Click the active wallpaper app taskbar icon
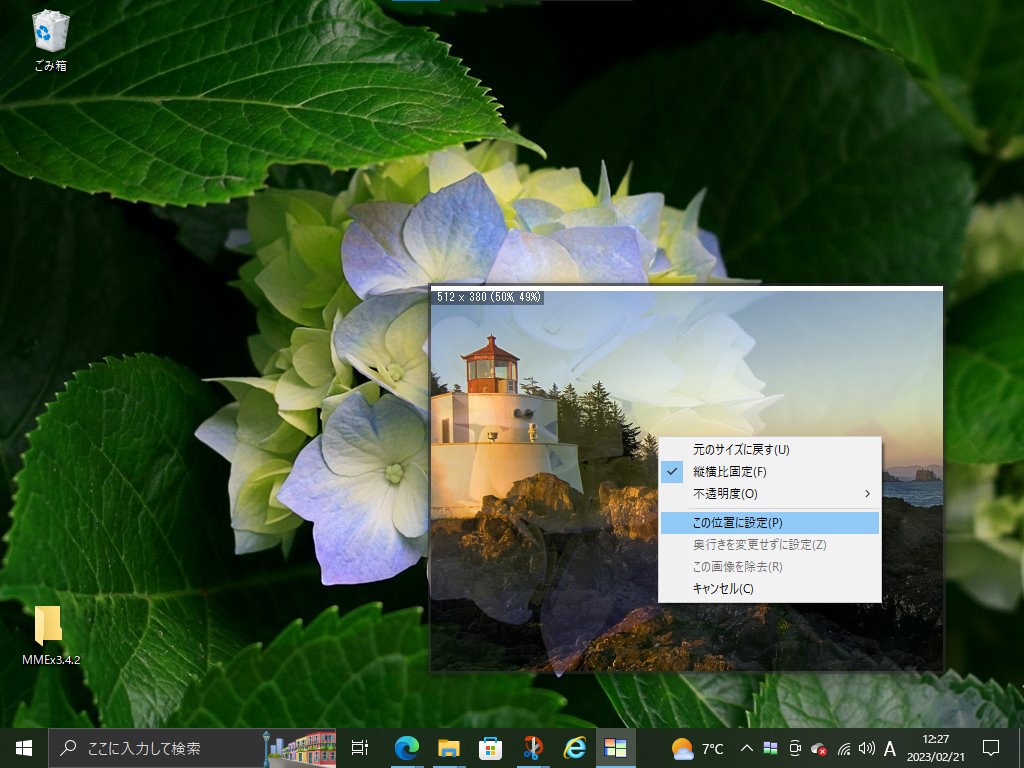 pos(616,748)
